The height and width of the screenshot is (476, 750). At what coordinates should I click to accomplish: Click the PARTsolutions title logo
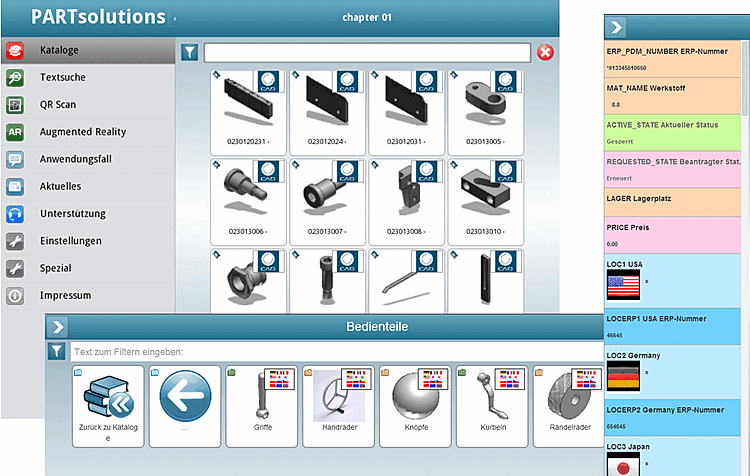pyautogui.click(x=98, y=17)
